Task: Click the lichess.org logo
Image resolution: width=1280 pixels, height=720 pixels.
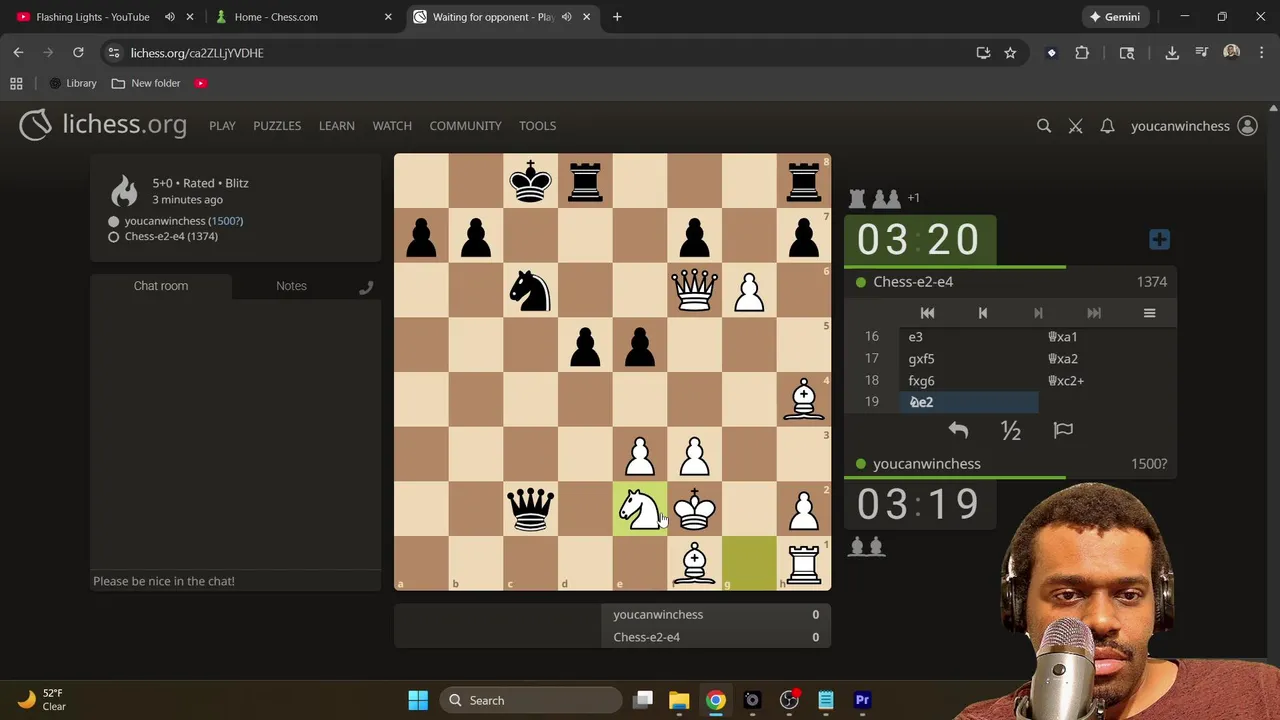Action: [103, 125]
